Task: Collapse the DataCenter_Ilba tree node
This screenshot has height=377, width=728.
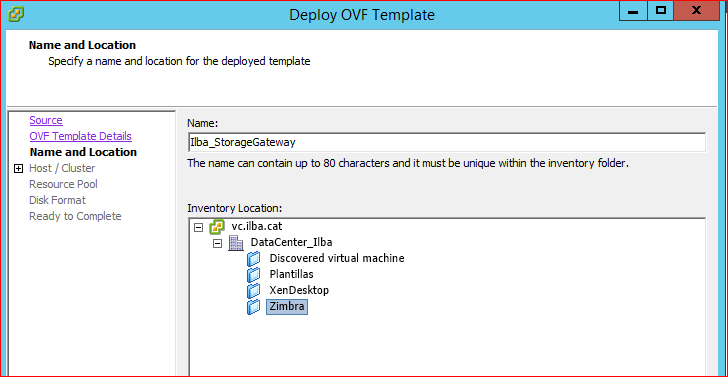Action: (x=217, y=243)
